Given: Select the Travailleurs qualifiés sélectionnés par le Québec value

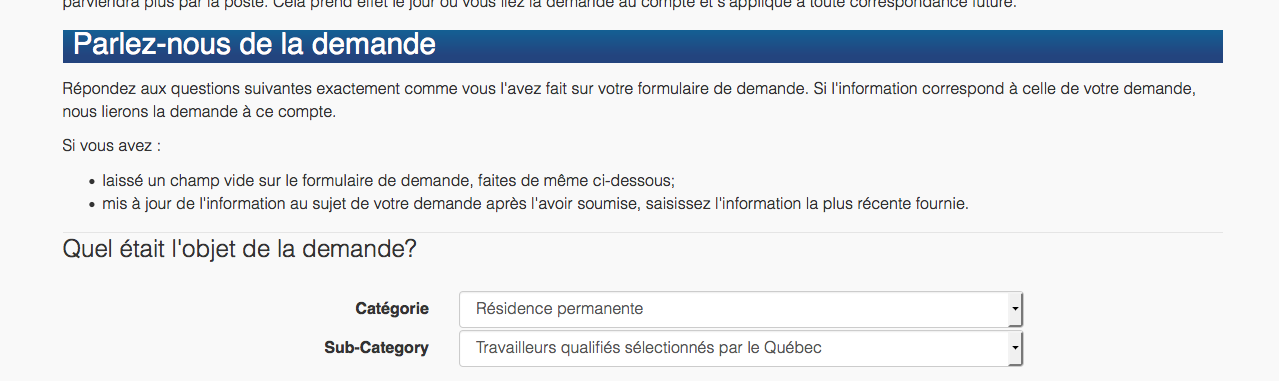Looking at the screenshot, I should click(649, 348).
